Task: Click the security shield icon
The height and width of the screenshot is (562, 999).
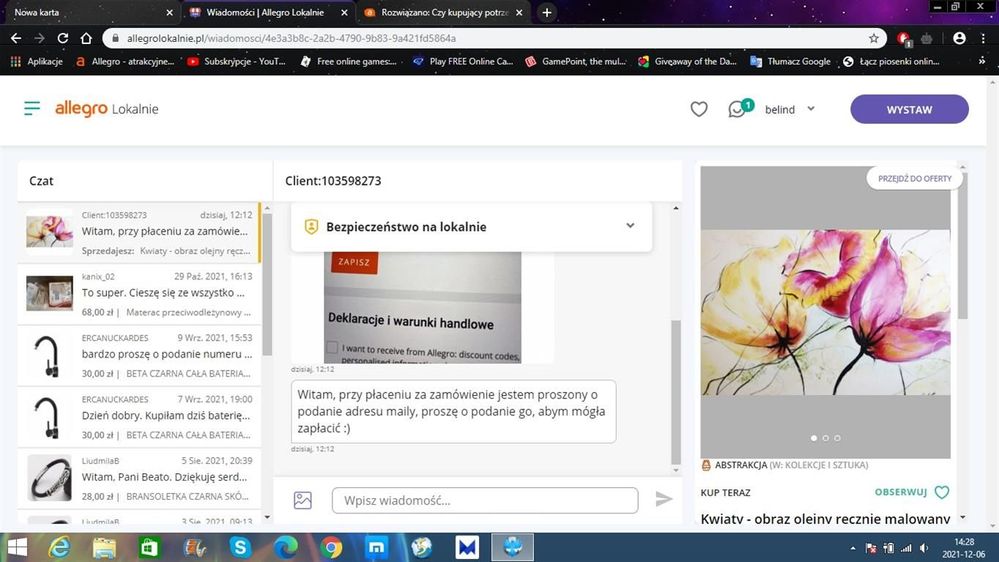Action: [311, 226]
